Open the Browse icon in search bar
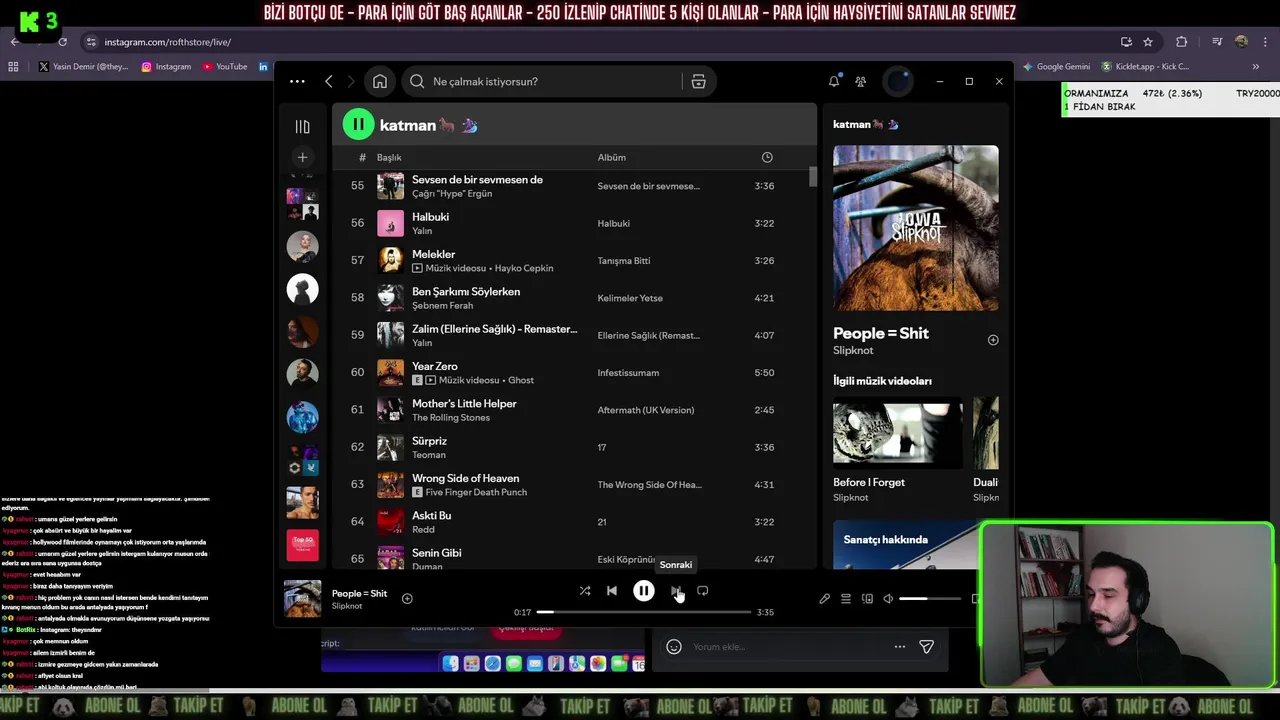This screenshot has width=1280, height=720. (698, 81)
